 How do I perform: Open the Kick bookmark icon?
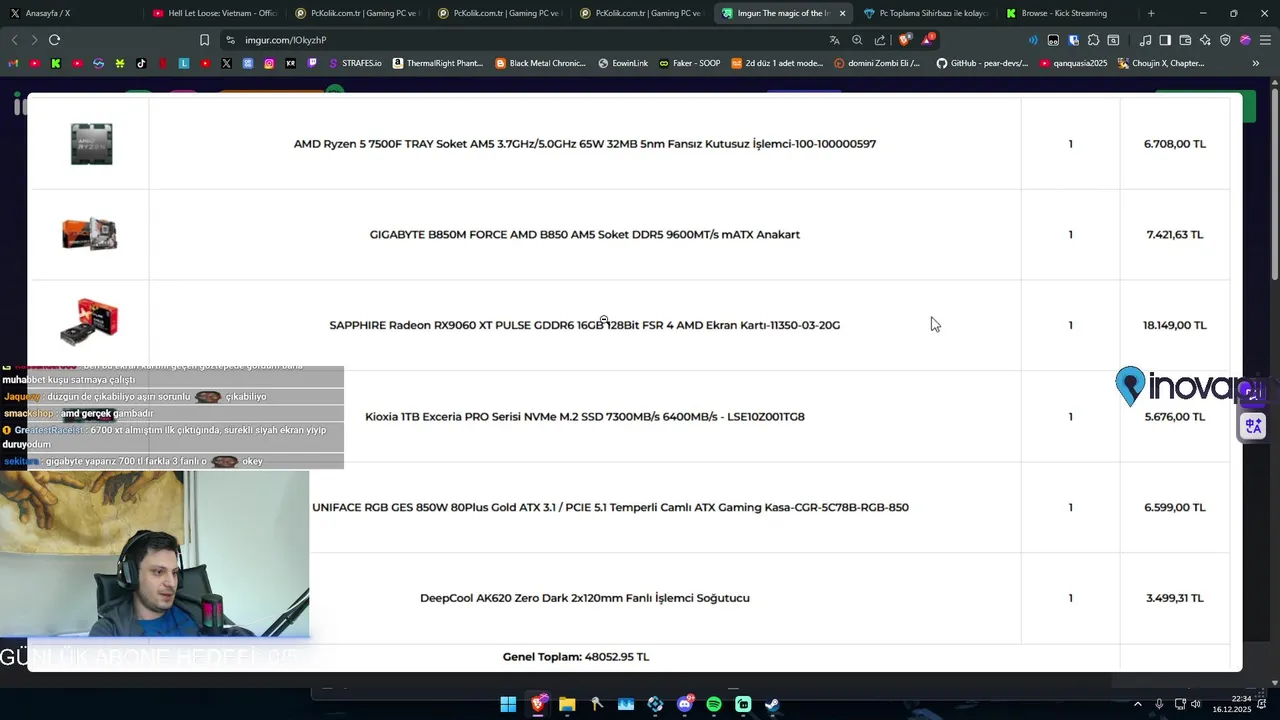56,63
